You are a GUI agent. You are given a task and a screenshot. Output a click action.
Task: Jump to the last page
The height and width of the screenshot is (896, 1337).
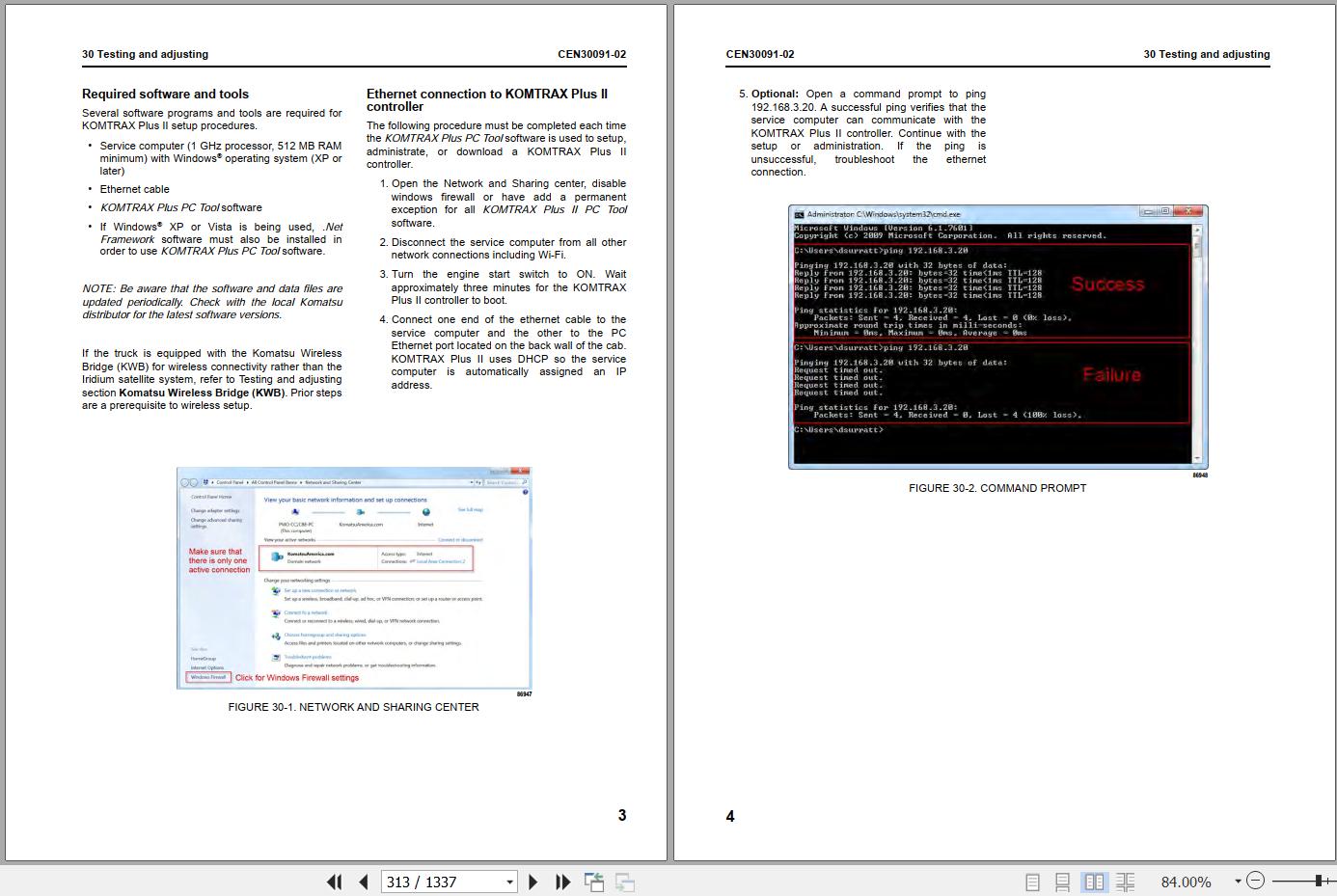(563, 882)
